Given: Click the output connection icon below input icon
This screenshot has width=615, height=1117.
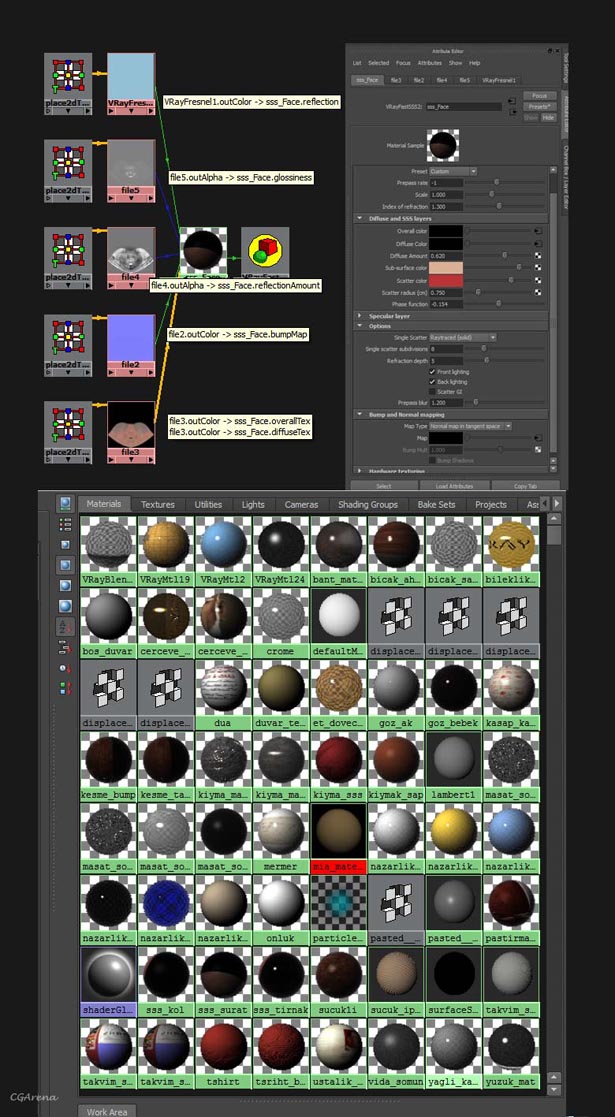Looking at the screenshot, I should (x=512, y=113).
